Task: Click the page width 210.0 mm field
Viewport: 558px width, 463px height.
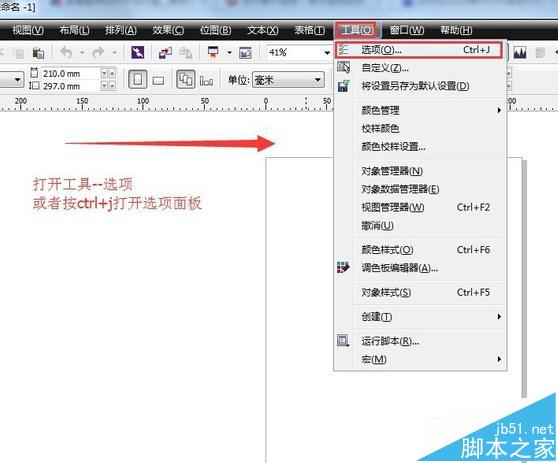Action: [x=70, y=74]
